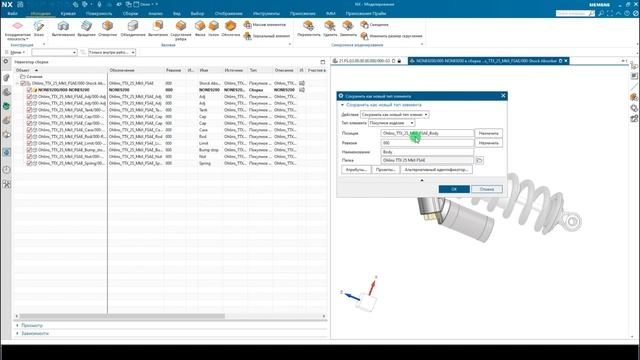
Task: Click the Ревизия input field
Action: click(x=427, y=143)
